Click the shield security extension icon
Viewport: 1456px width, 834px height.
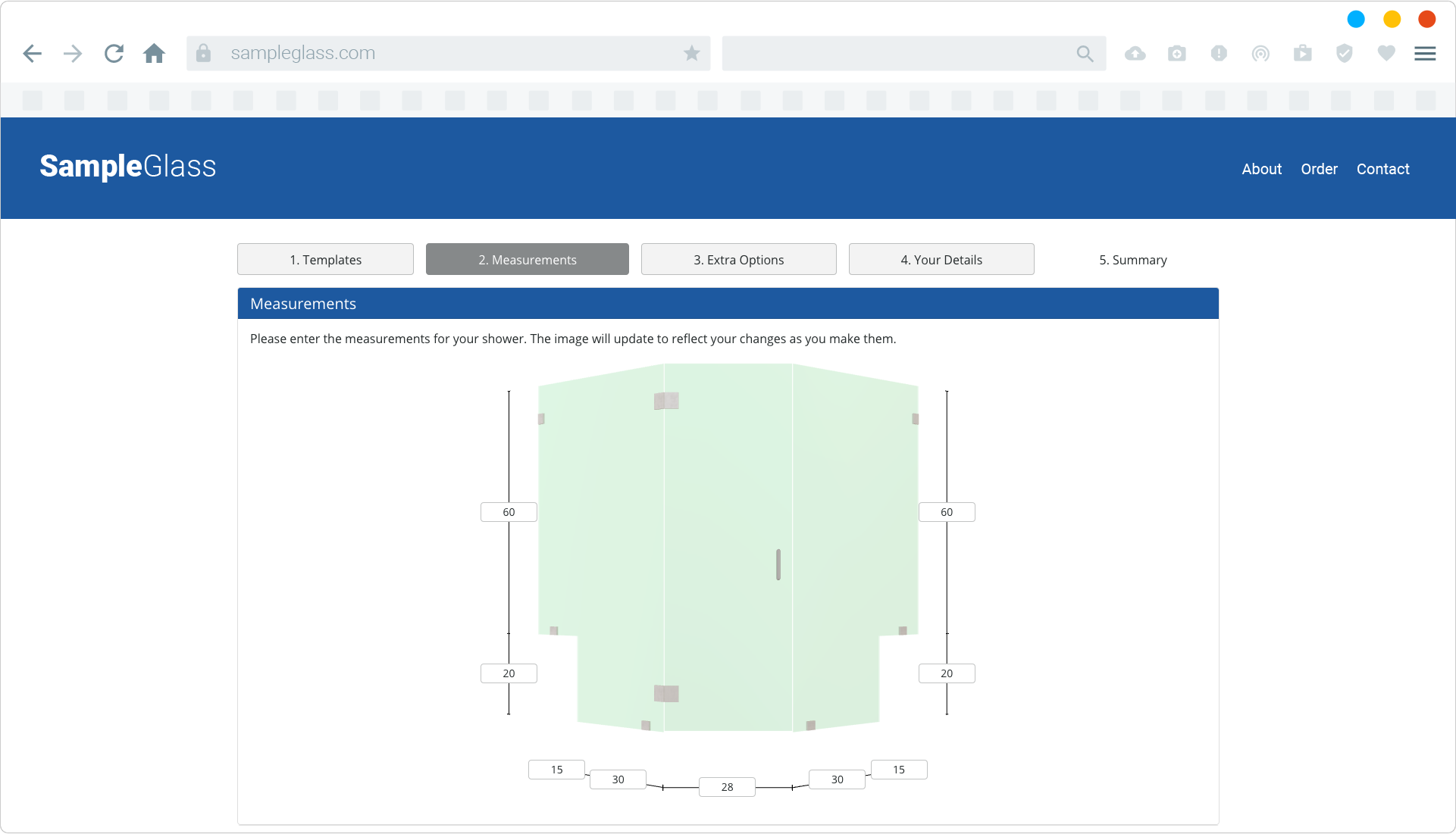click(1344, 53)
